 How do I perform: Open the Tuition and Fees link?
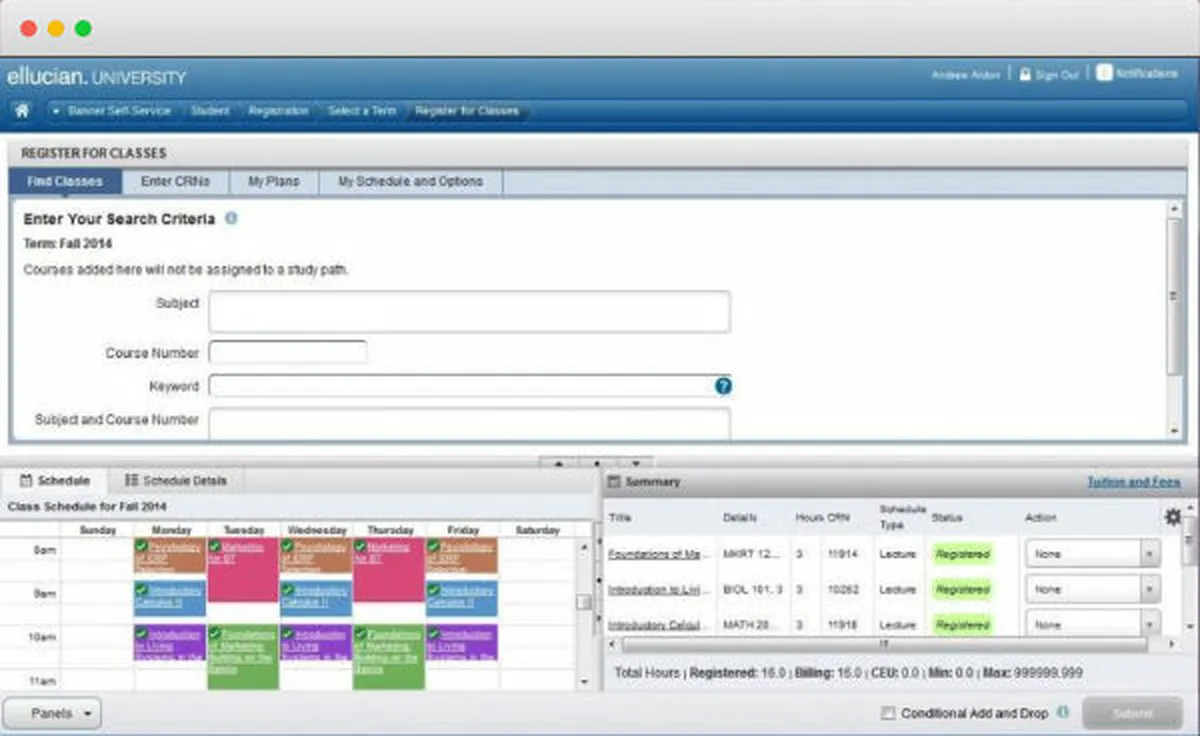[1134, 482]
